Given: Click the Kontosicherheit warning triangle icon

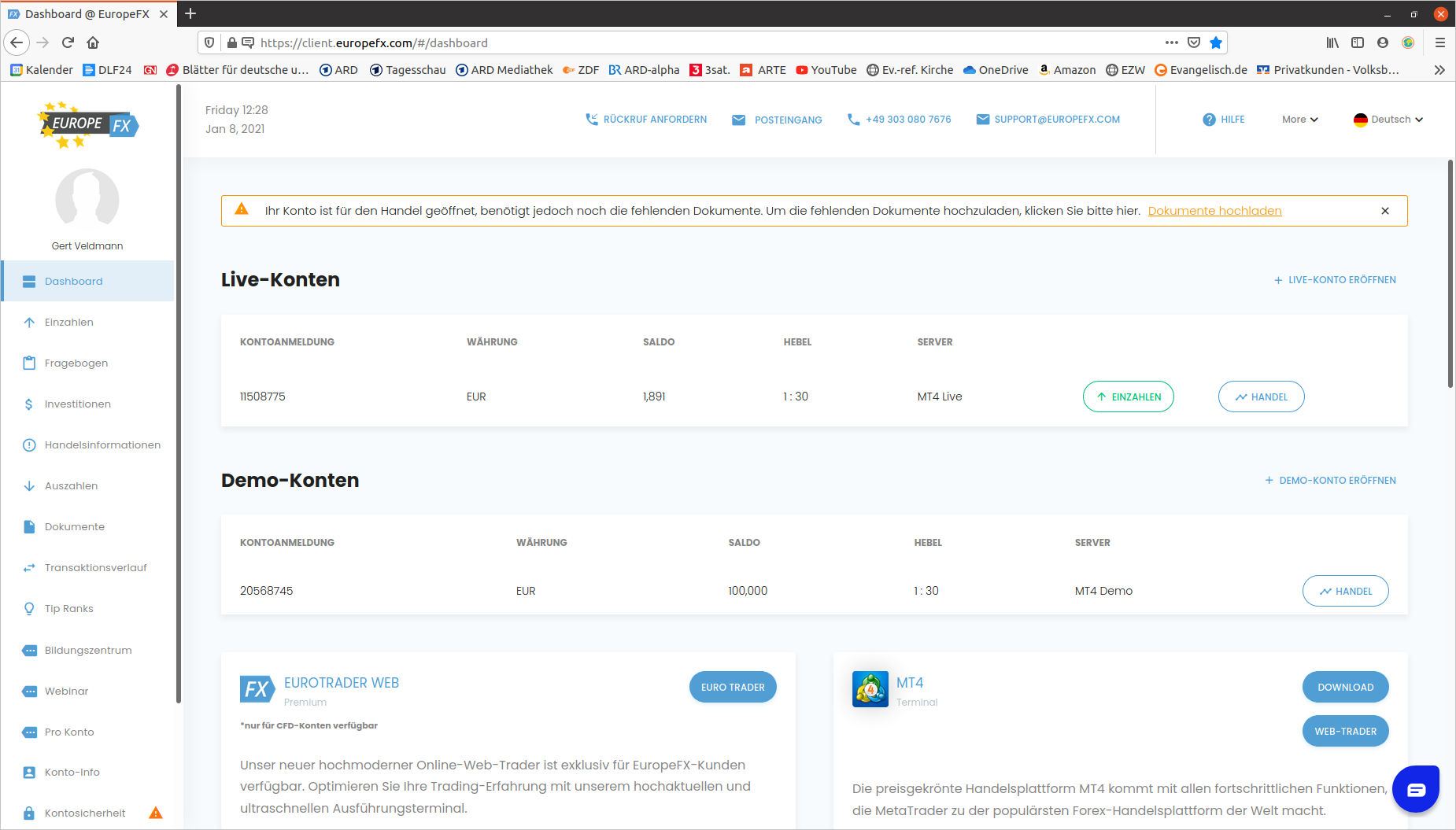Looking at the screenshot, I should coord(156,813).
